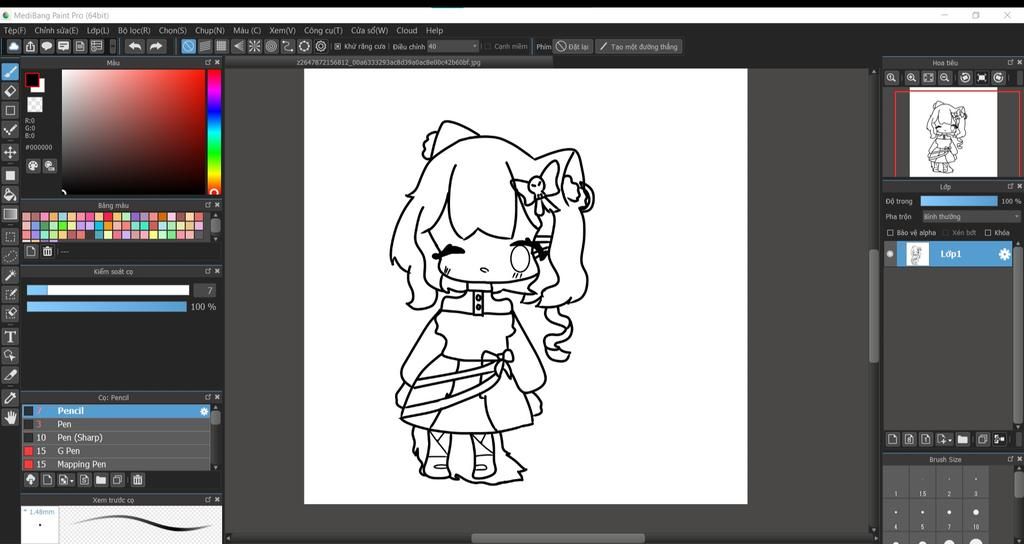Click the Undo arrow in toolbar
This screenshot has width=1024, height=544.
click(135, 46)
